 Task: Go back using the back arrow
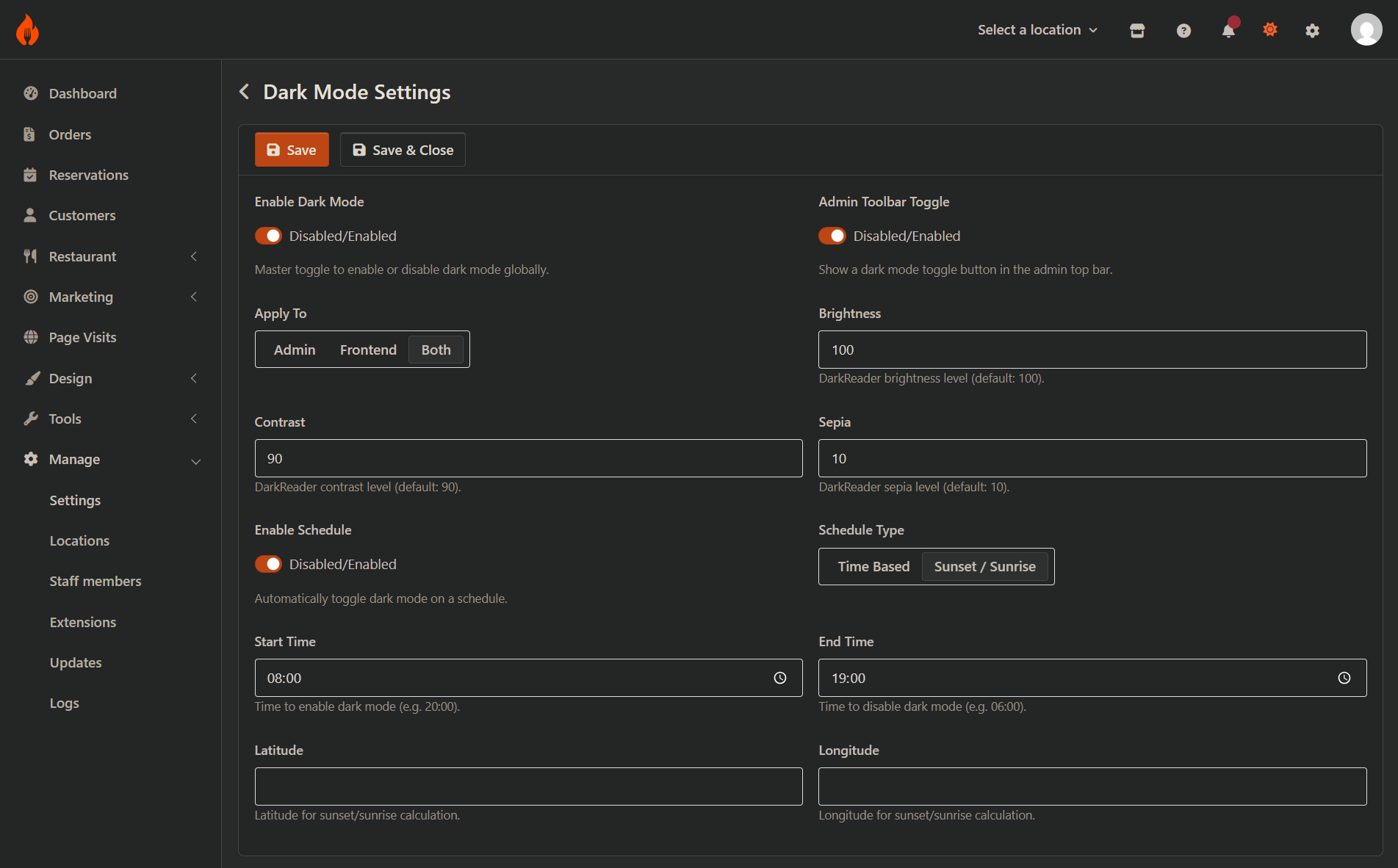pyautogui.click(x=244, y=91)
